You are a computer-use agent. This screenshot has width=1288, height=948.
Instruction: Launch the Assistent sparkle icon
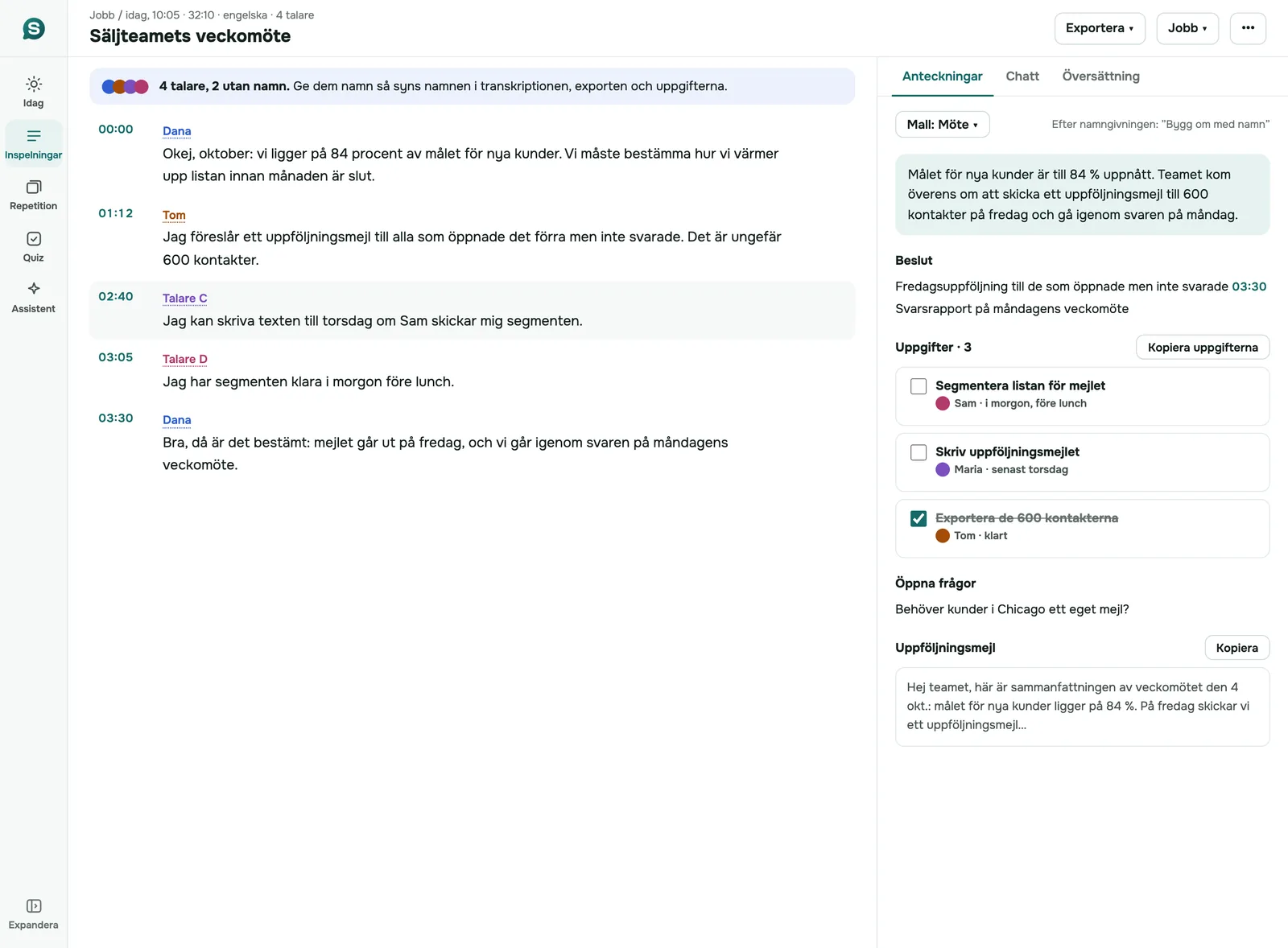click(x=33, y=289)
